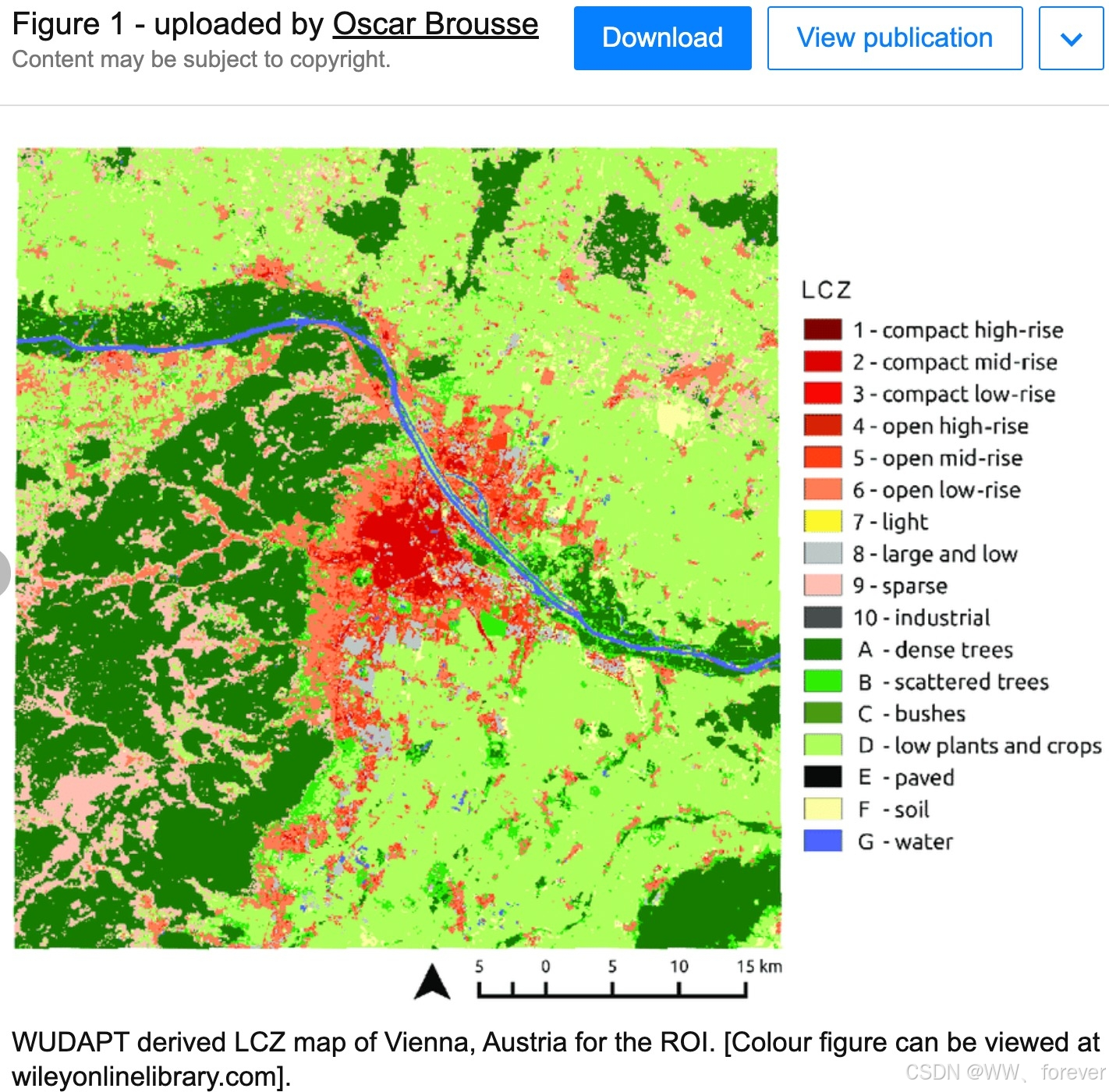
Task: Click the 'C - bushes' label
Action: tap(912, 714)
